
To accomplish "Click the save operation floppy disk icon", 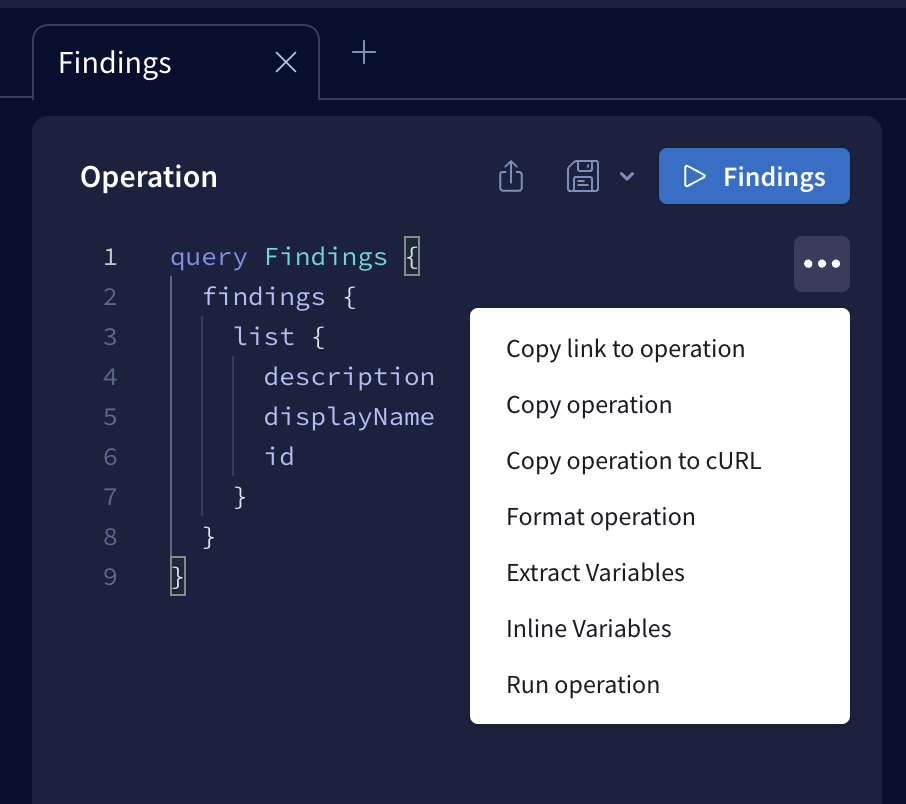I will tap(582, 176).
